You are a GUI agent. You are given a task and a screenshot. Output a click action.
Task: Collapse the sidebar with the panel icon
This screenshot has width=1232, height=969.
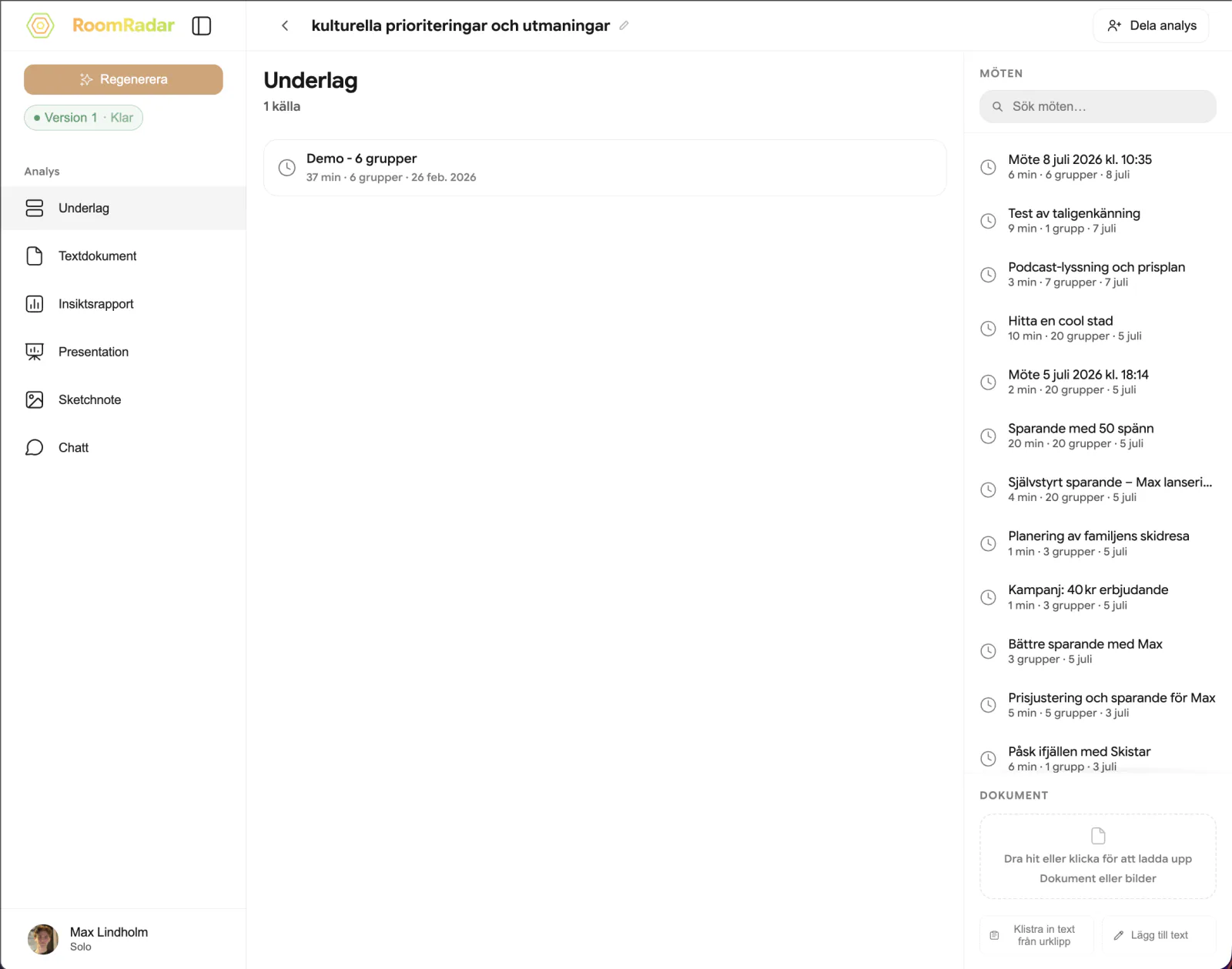pyautogui.click(x=202, y=25)
